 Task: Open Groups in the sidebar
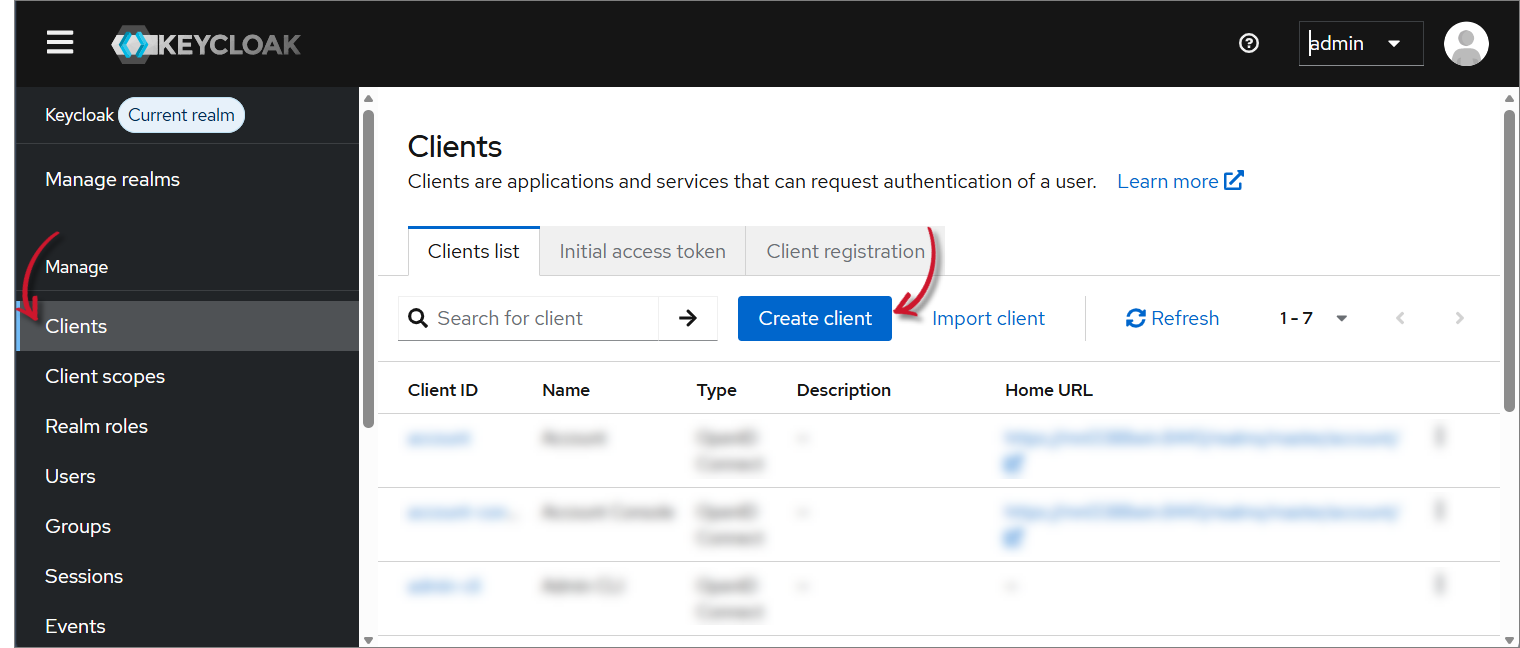tap(187, 526)
